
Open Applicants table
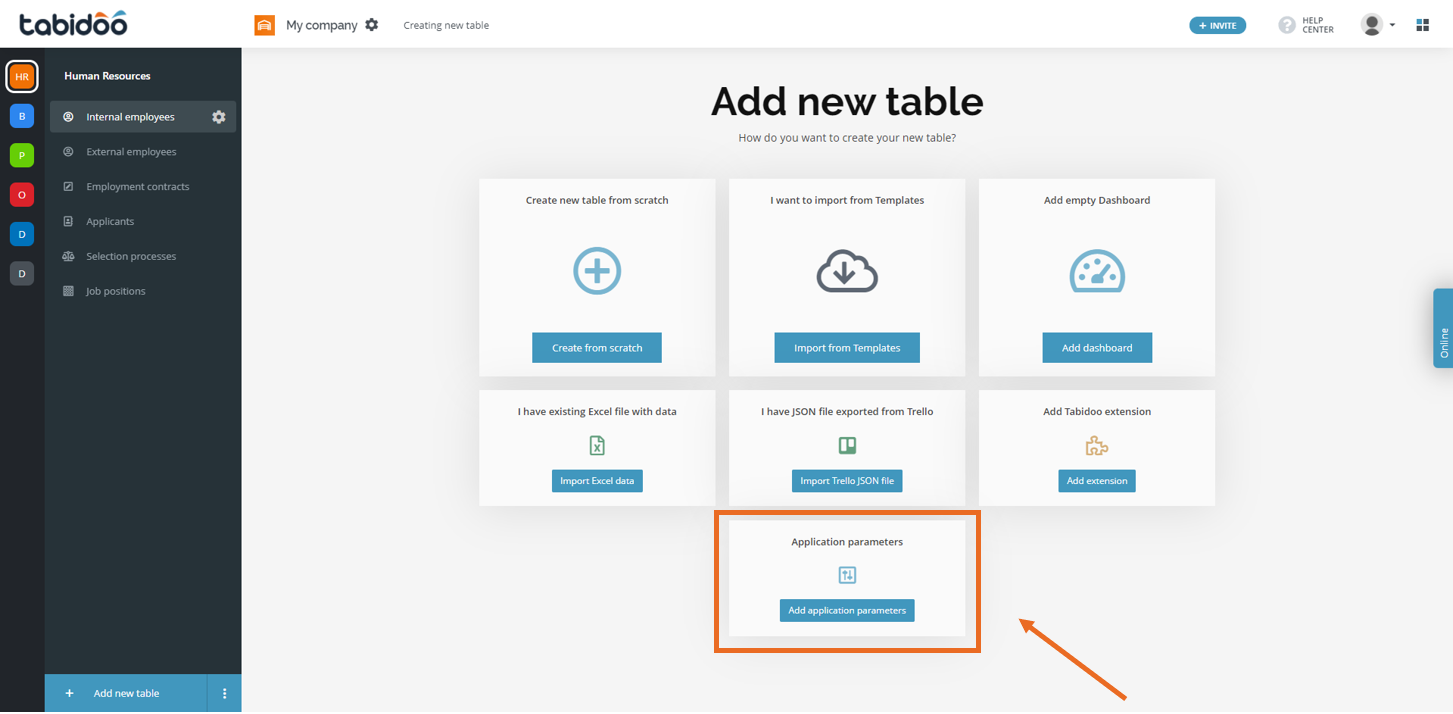143,222
